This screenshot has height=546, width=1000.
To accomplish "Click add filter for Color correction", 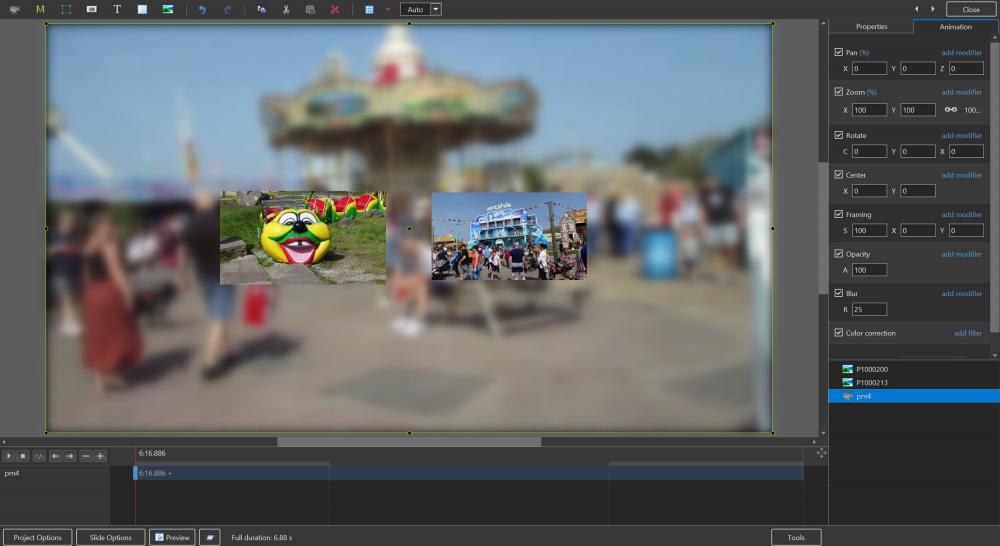I will point(967,333).
